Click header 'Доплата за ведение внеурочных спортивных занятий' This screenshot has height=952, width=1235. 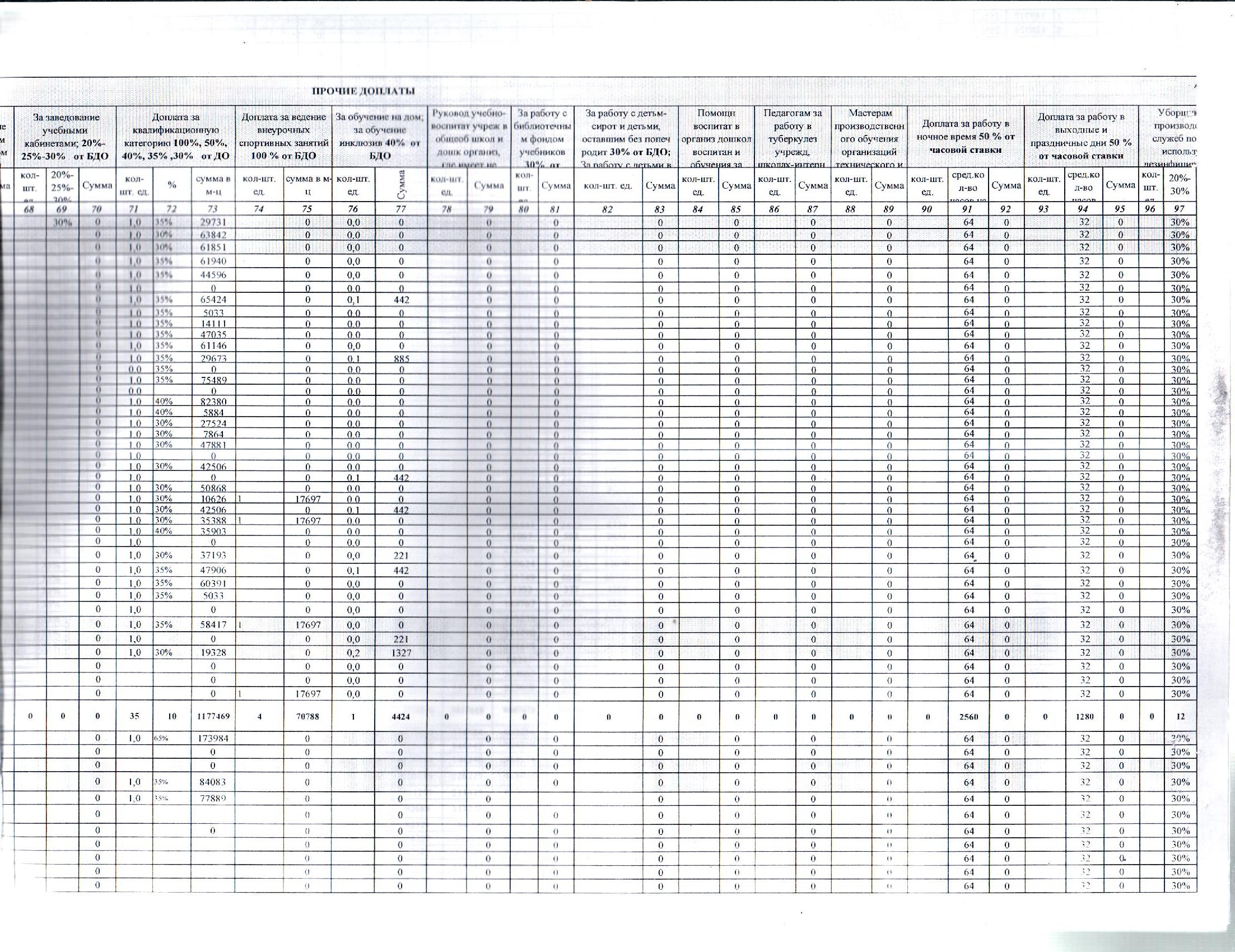point(284,136)
